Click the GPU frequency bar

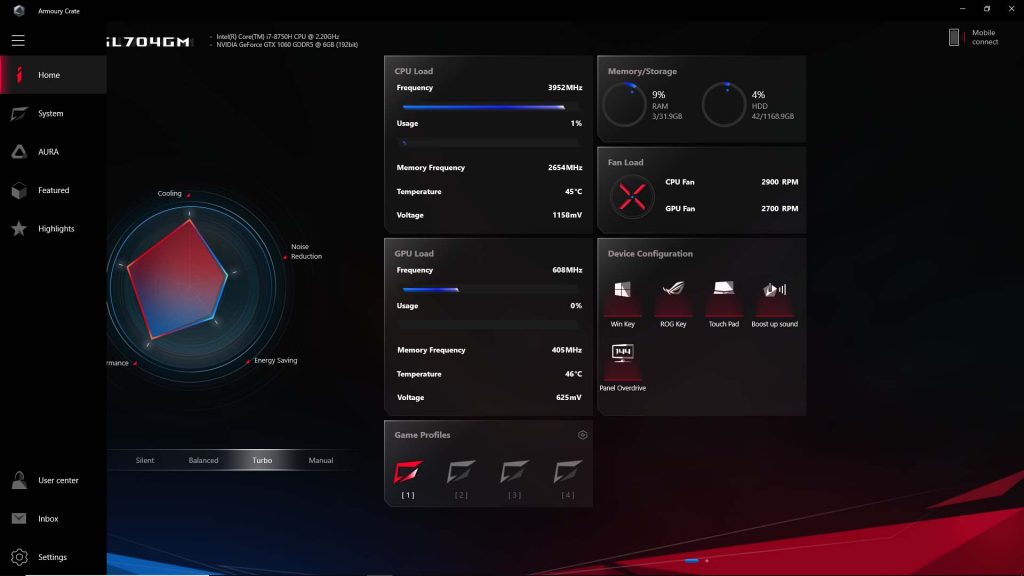click(x=489, y=289)
